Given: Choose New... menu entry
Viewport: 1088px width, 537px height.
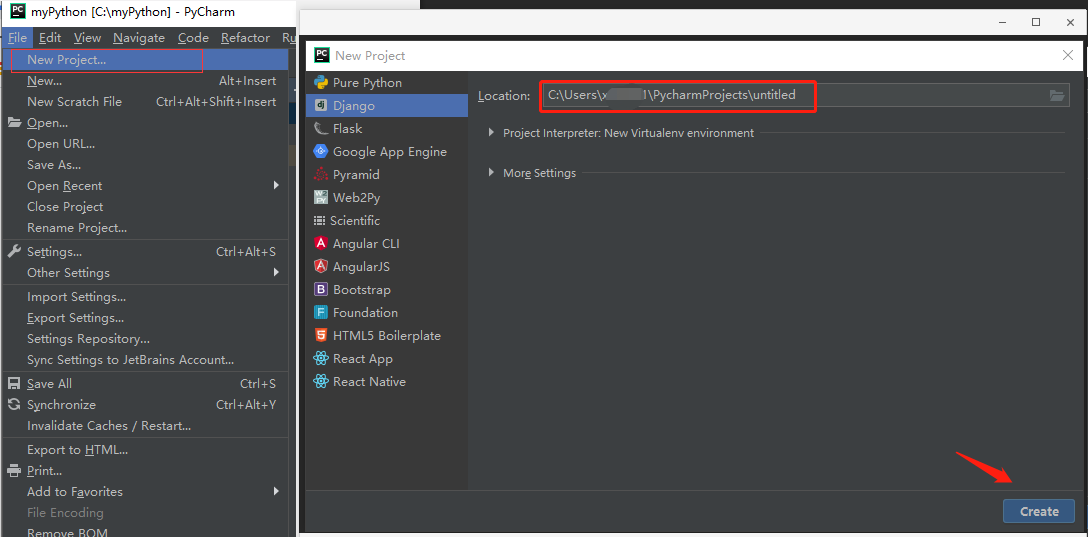Looking at the screenshot, I should pyautogui.click(x=145, y=81).
